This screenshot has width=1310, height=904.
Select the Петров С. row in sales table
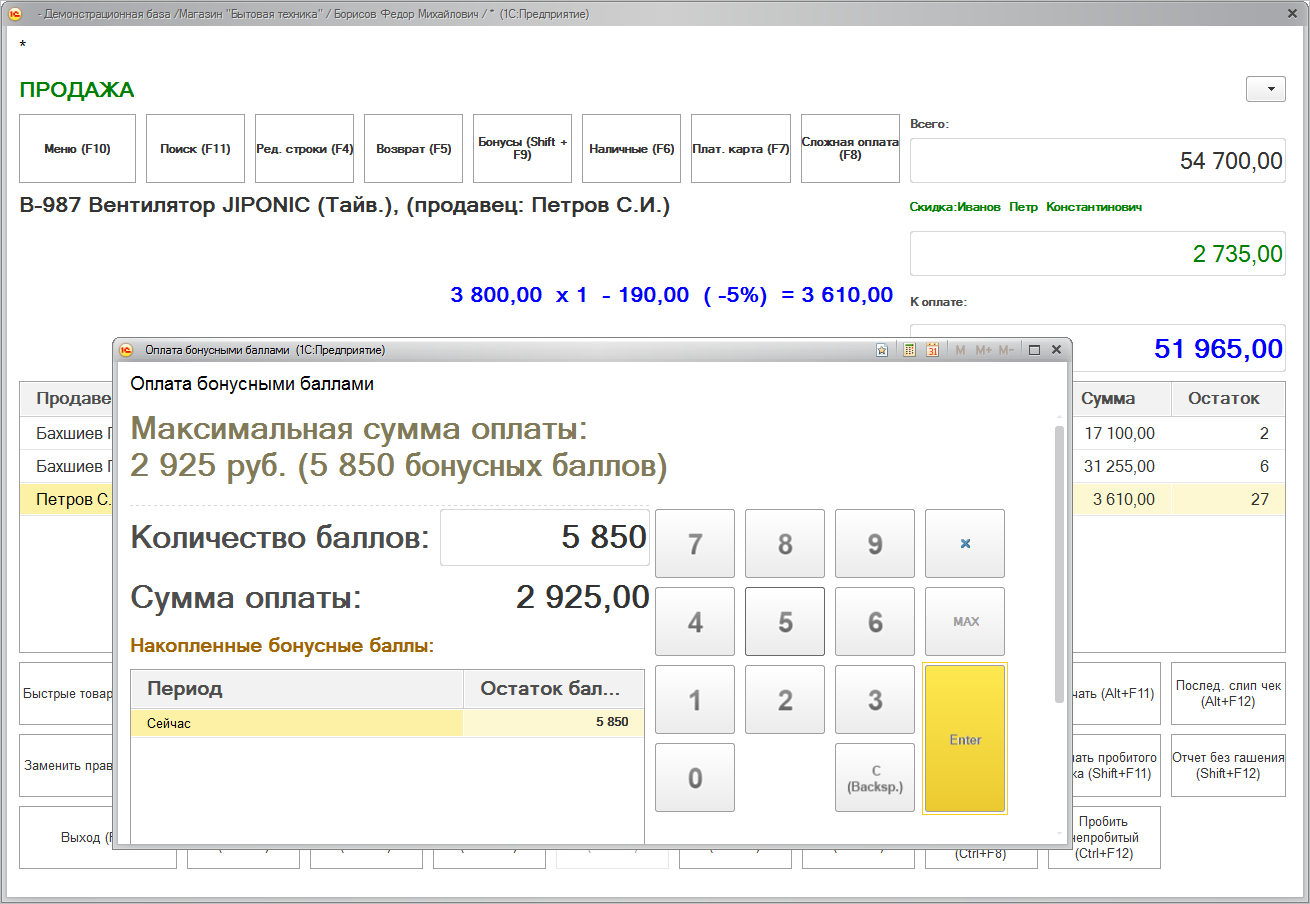tap(67, 499)
